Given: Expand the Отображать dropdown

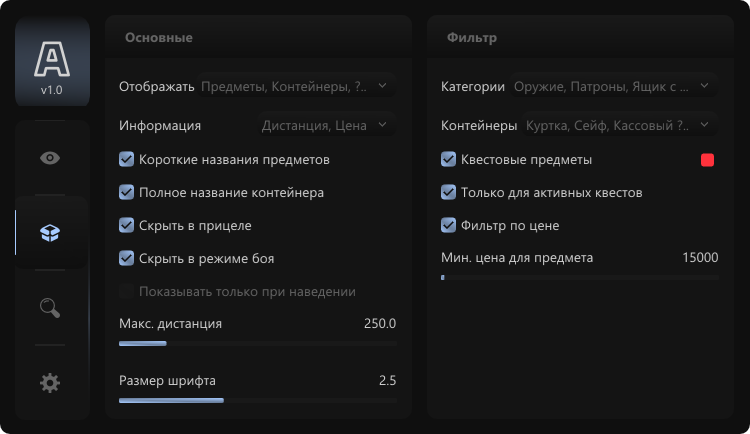Looking at the screenshot, I should 297,86.
